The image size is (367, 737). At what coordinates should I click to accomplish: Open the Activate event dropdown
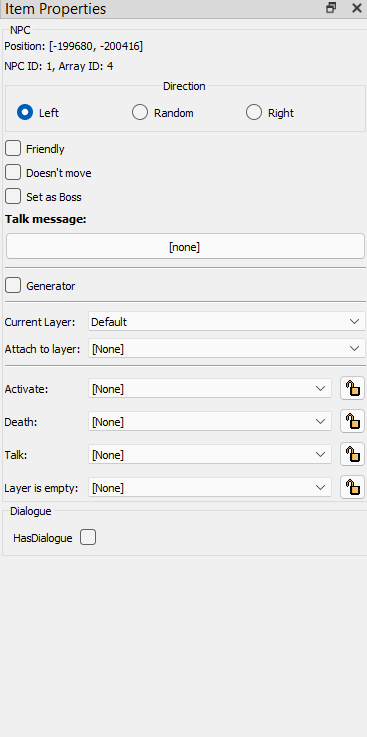click(x=210, y=389)
